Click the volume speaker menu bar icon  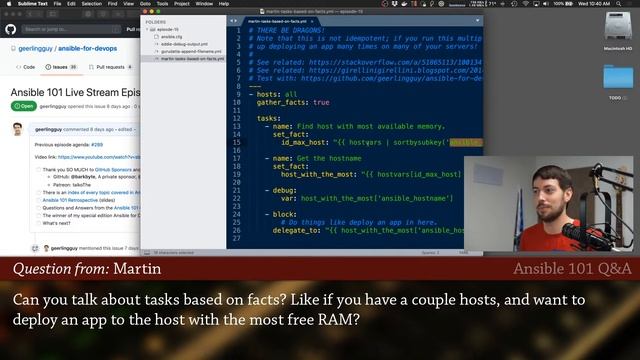(x=546, y=4)
